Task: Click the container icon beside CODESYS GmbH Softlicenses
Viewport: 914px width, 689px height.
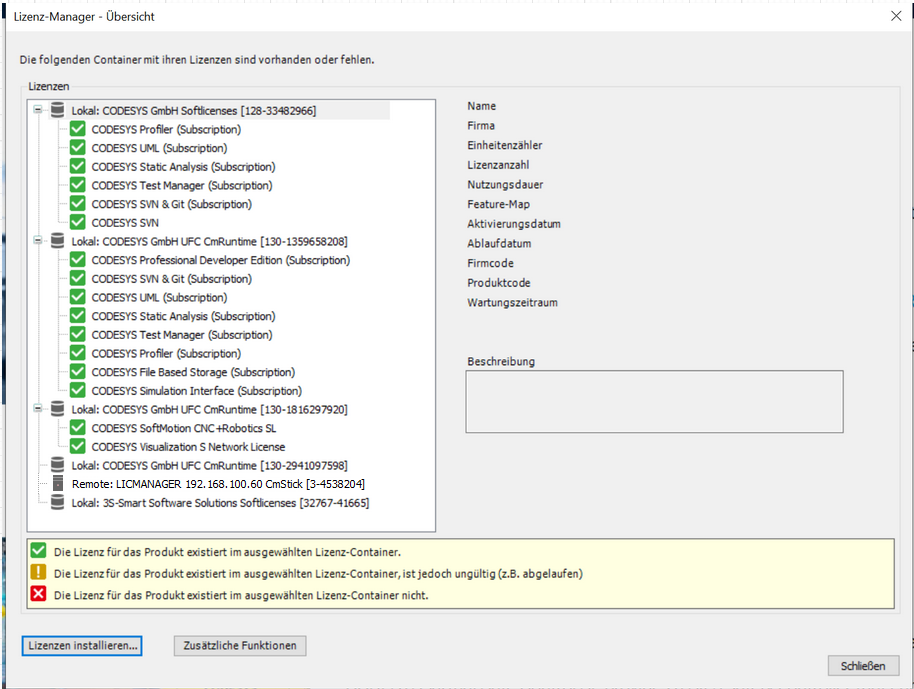Action: 57,110
